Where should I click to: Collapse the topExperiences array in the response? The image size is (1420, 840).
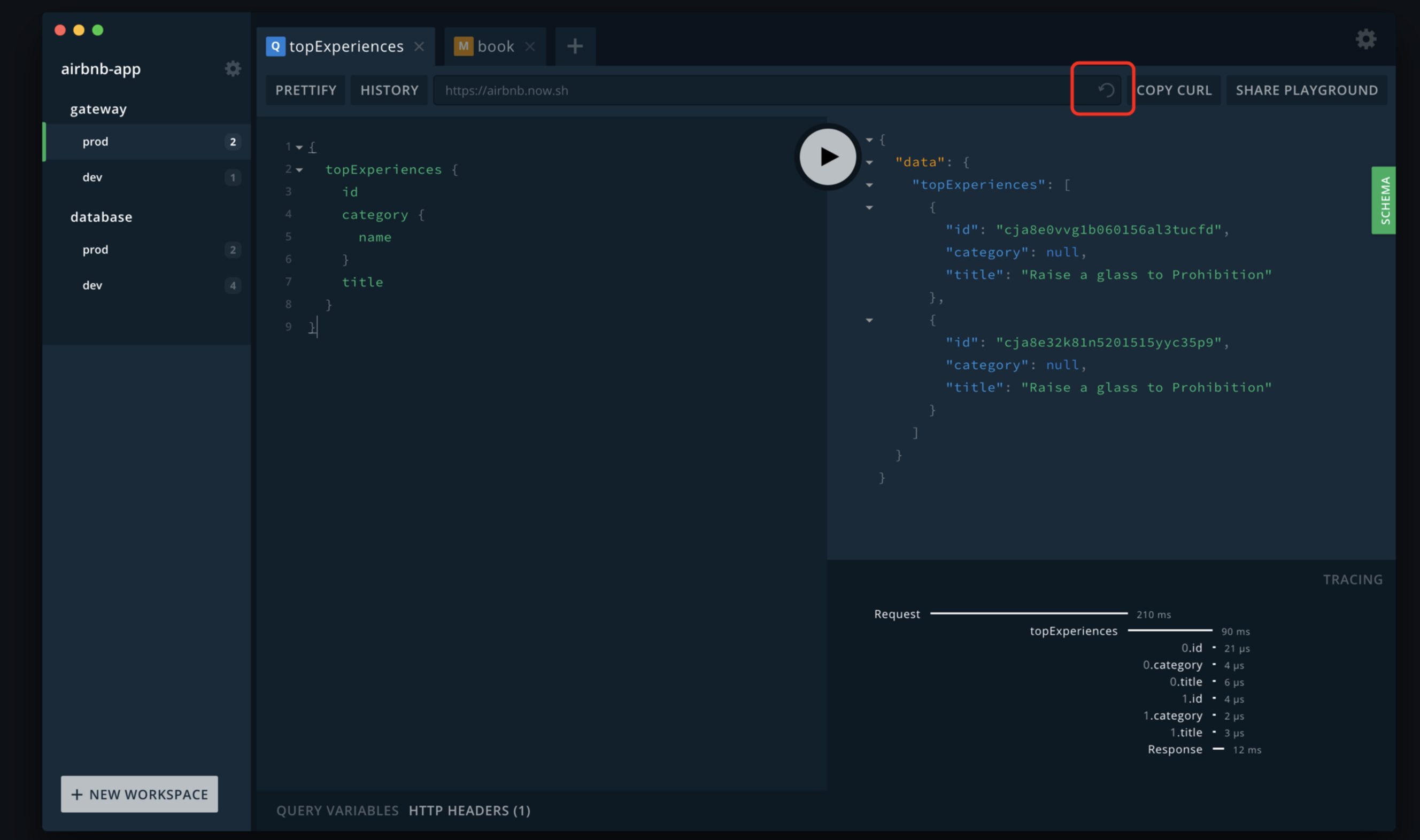(870, 184)
